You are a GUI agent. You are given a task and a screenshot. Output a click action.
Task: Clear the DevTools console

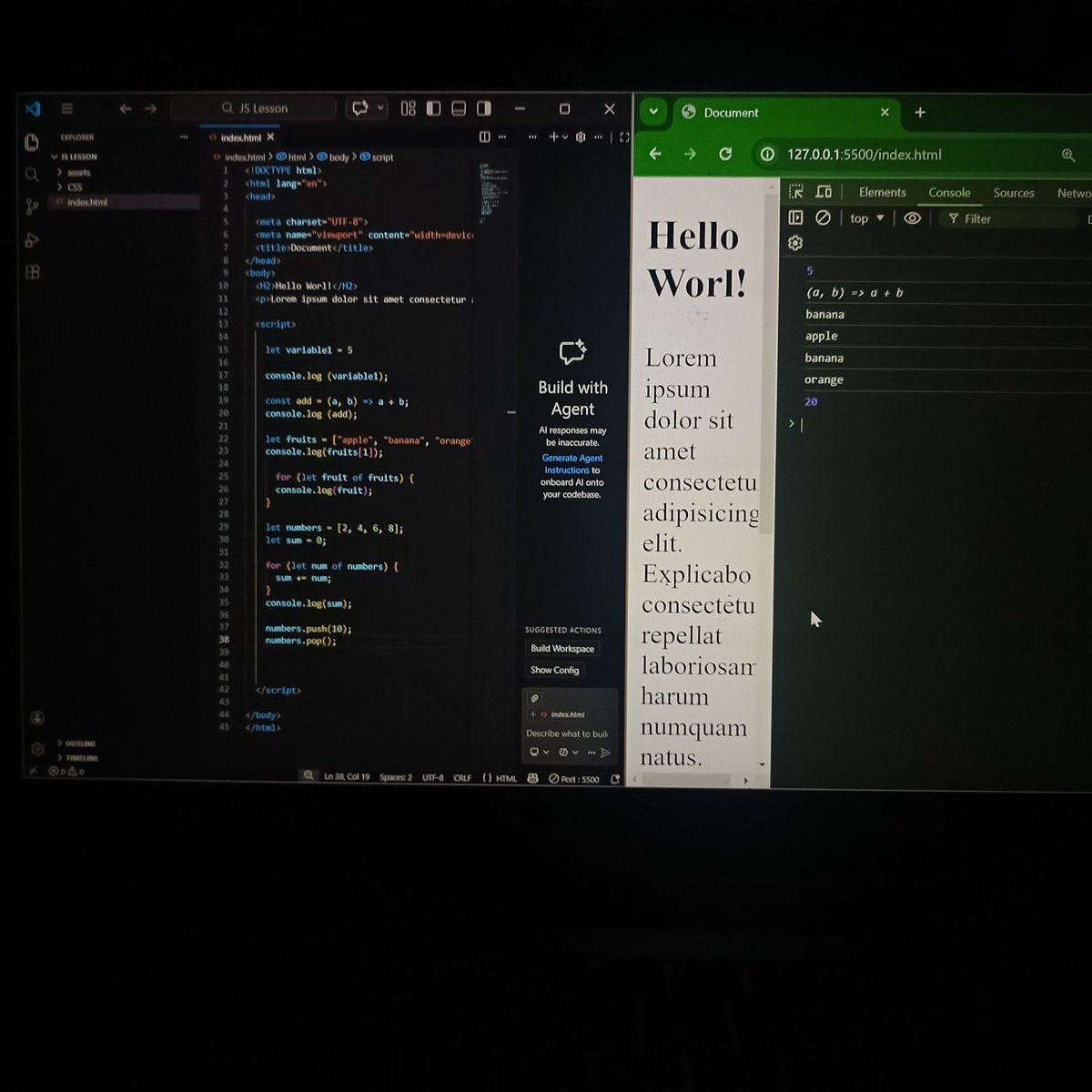coord(824,218)
